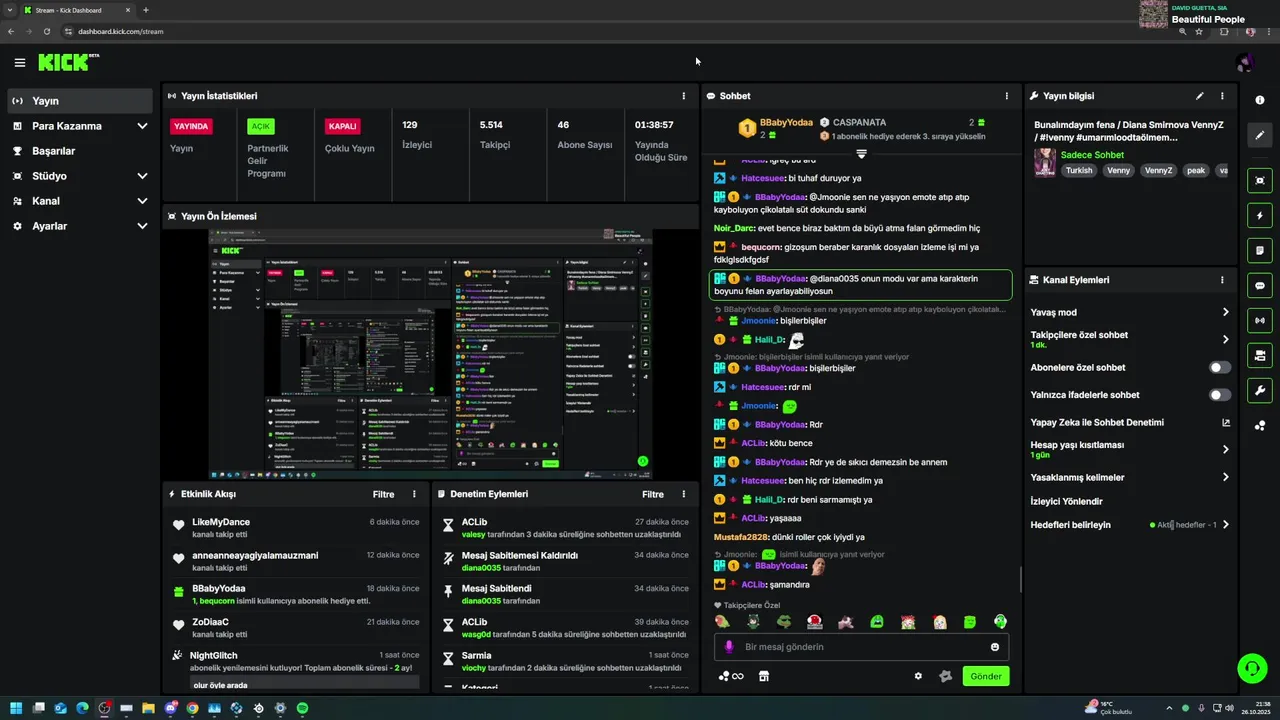Open Spotify from the taskbar
Viewport: 1280px width, 720px height.
[x=303, y=708]
